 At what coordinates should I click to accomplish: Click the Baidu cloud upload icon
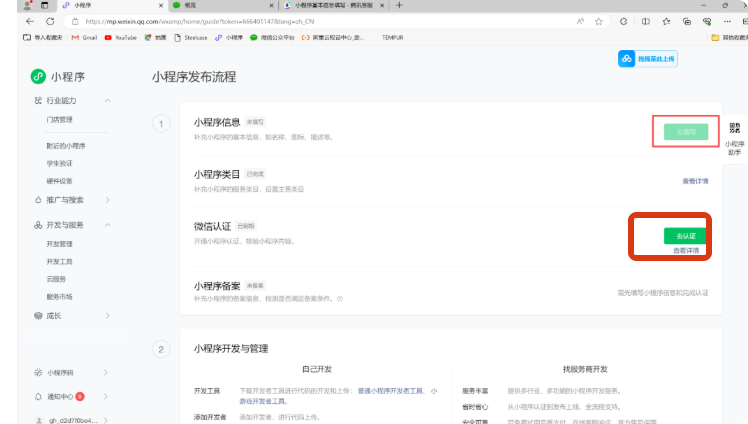(x=626, y=59)
